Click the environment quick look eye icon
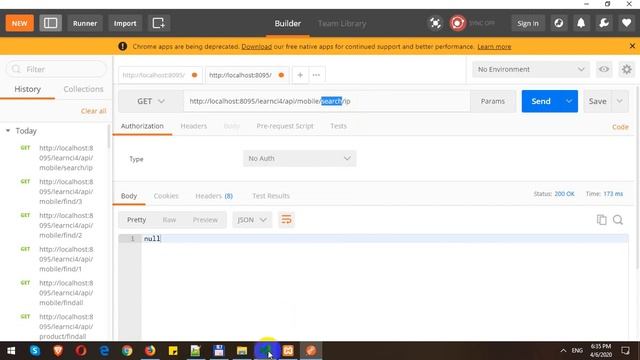Screen dimensions: 640x360 (x=604, y=69)
